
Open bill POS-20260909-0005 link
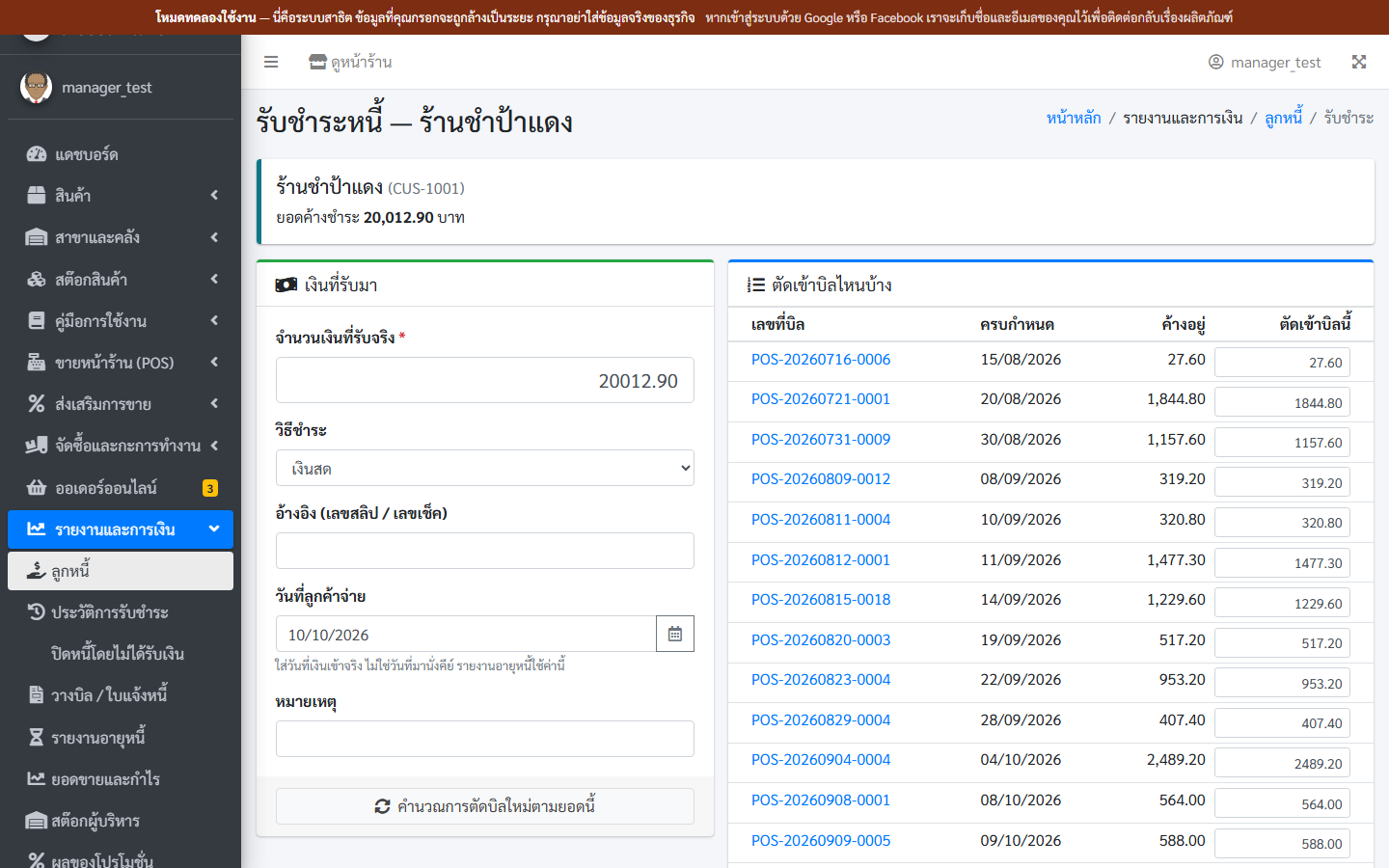coord(821,841)
